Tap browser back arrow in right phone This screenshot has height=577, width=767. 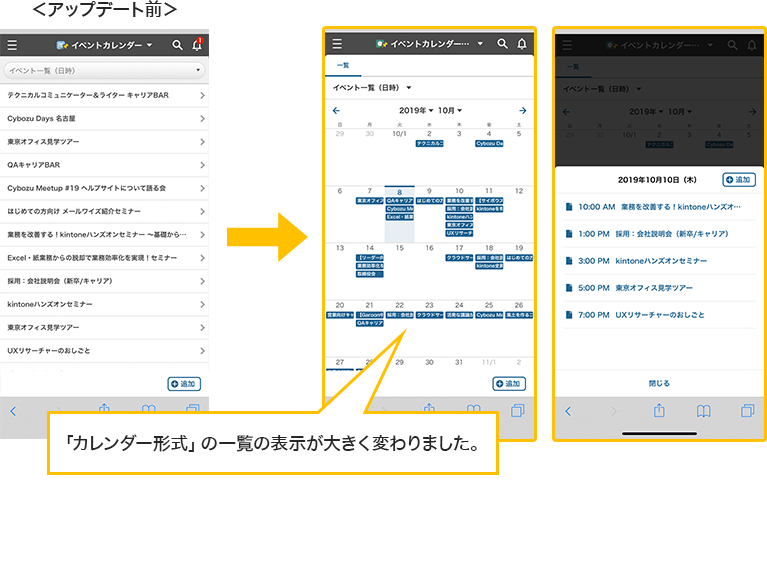(568, 411)
